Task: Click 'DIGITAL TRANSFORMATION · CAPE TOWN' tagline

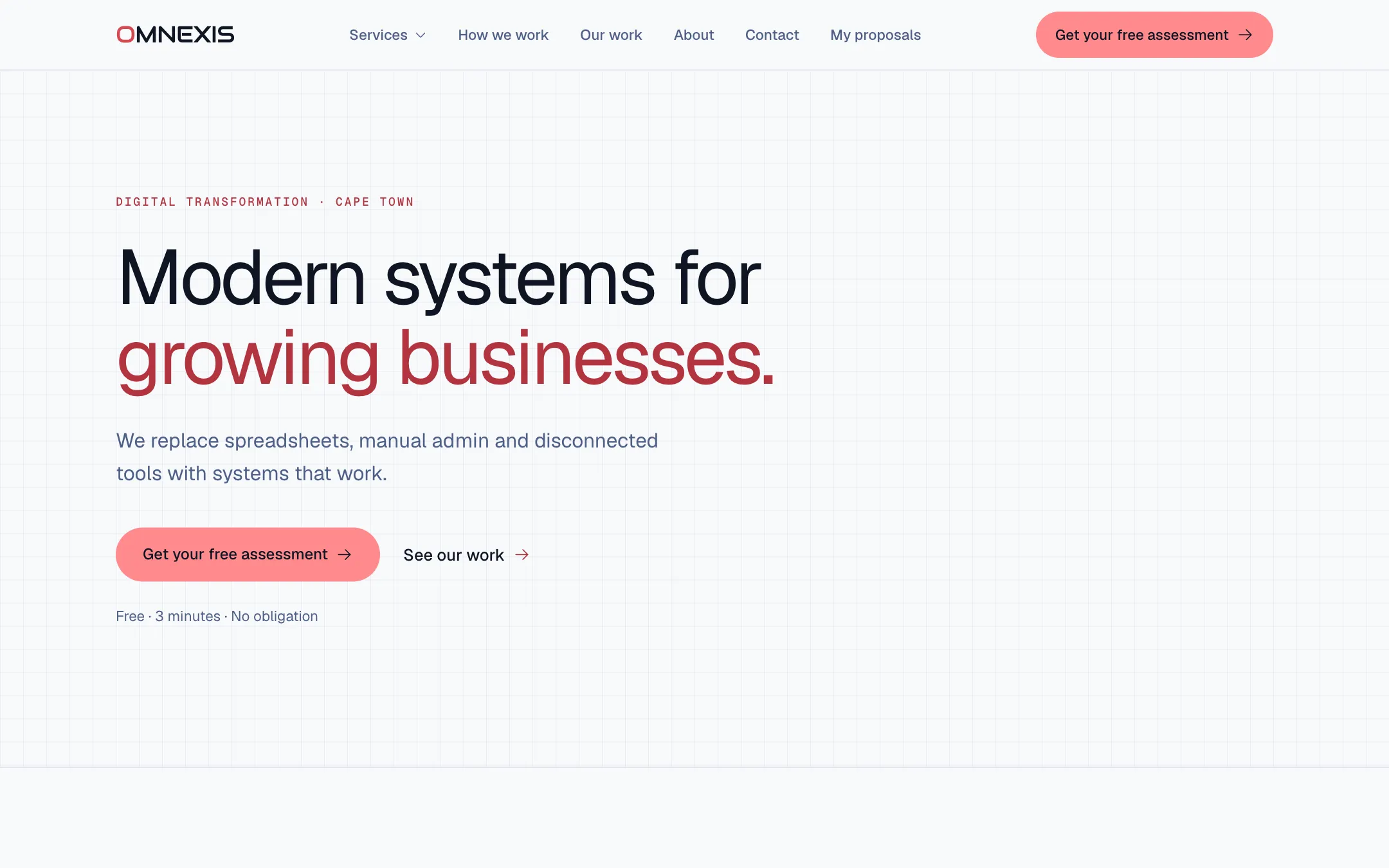Action: [x=265, y=202]
